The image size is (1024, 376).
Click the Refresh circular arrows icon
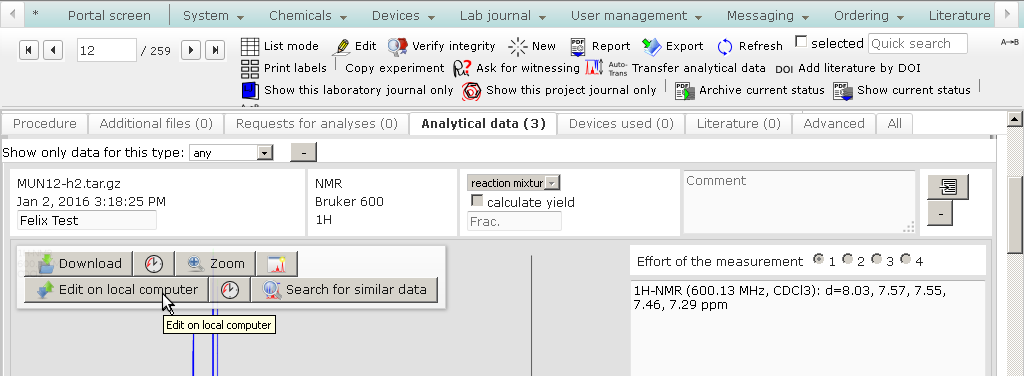(725, 46)
